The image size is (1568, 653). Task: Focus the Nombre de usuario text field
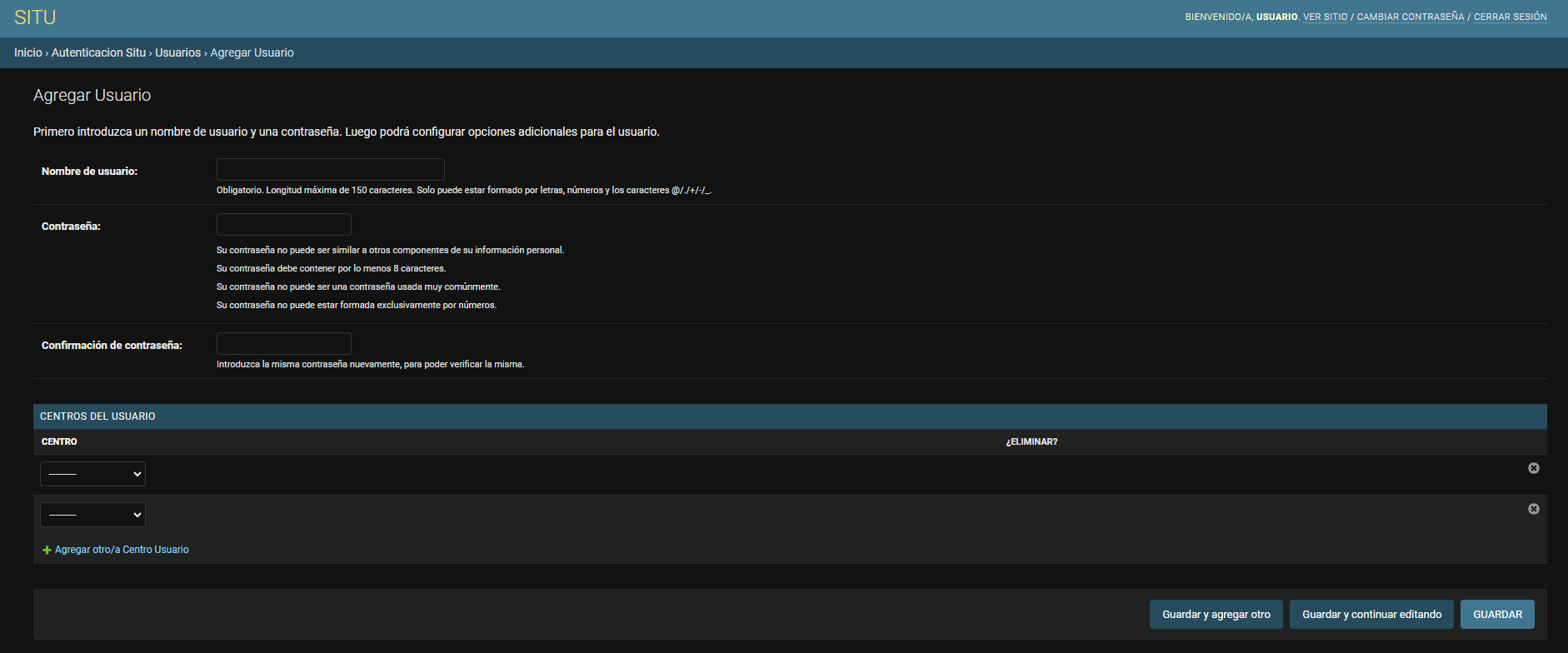tap(330, 170)
